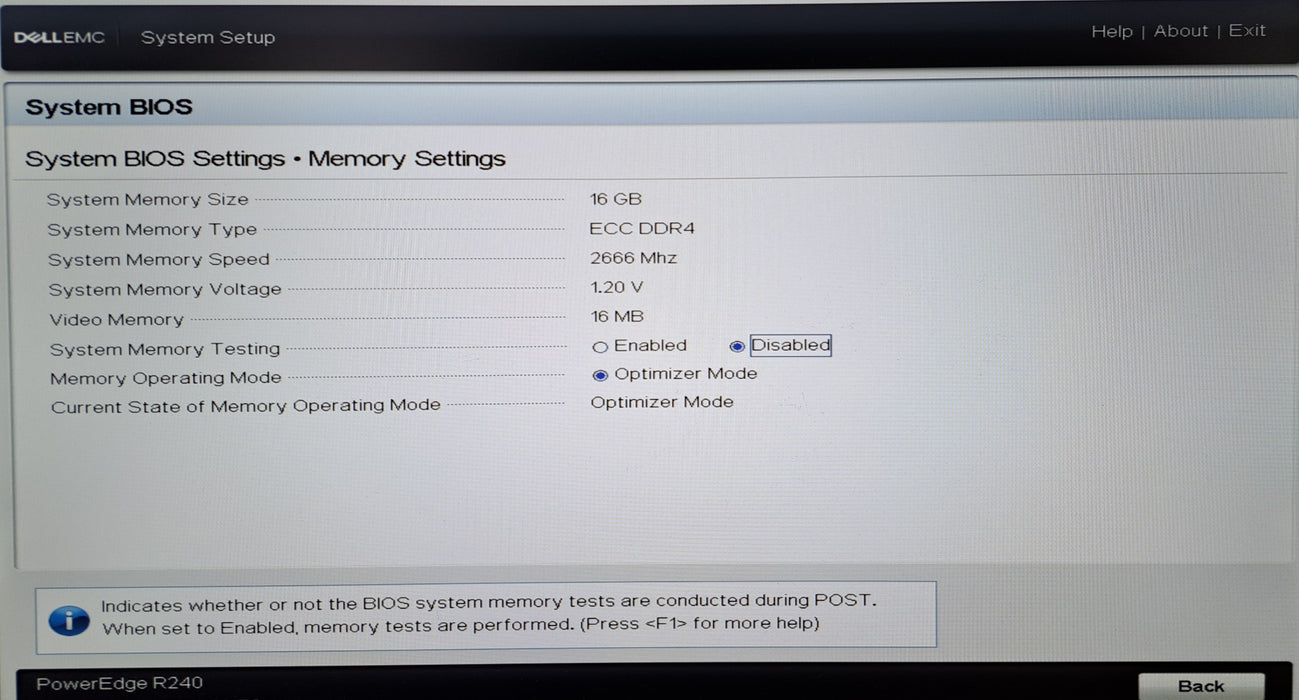Click the 2666 Mhz value
The height and width of the screenshot is (700, 1299).
point(633,258)
